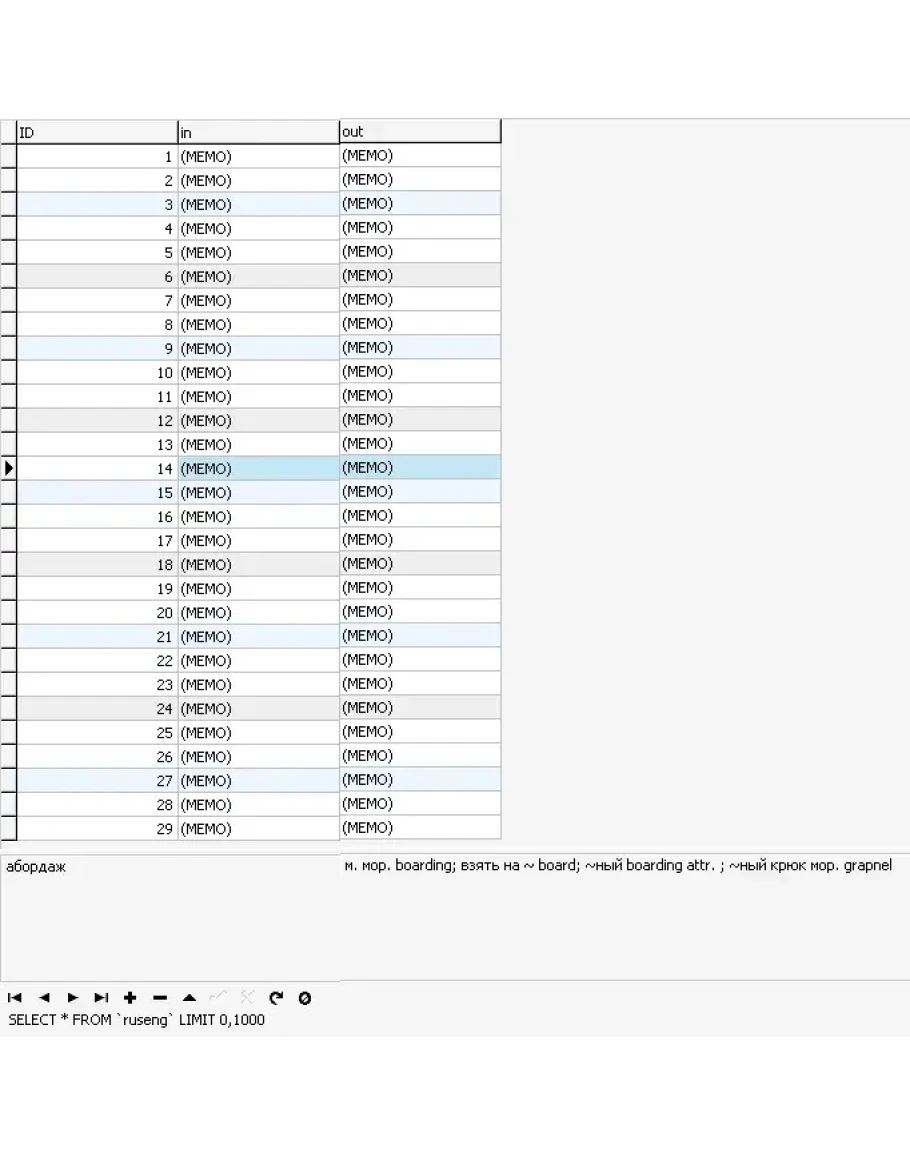Go to next record arrow

tap(73, 998)
